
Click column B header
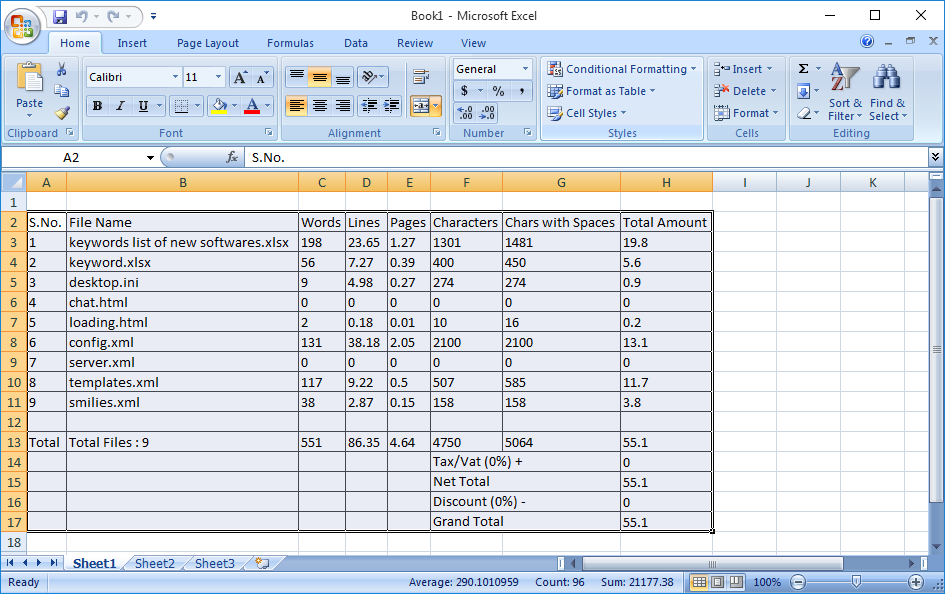(x=183, y=182)
